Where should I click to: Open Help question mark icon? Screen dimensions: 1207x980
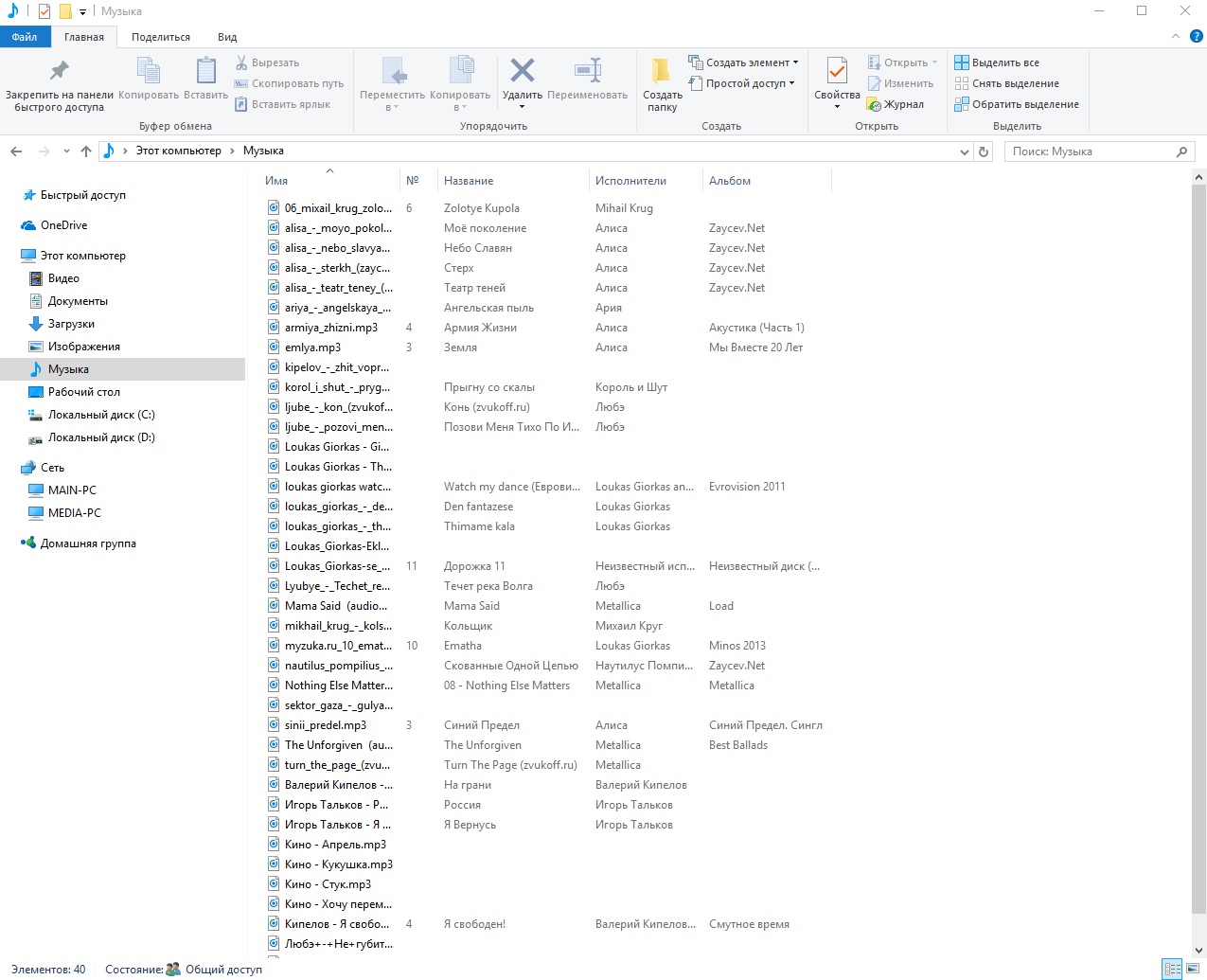1197,36
